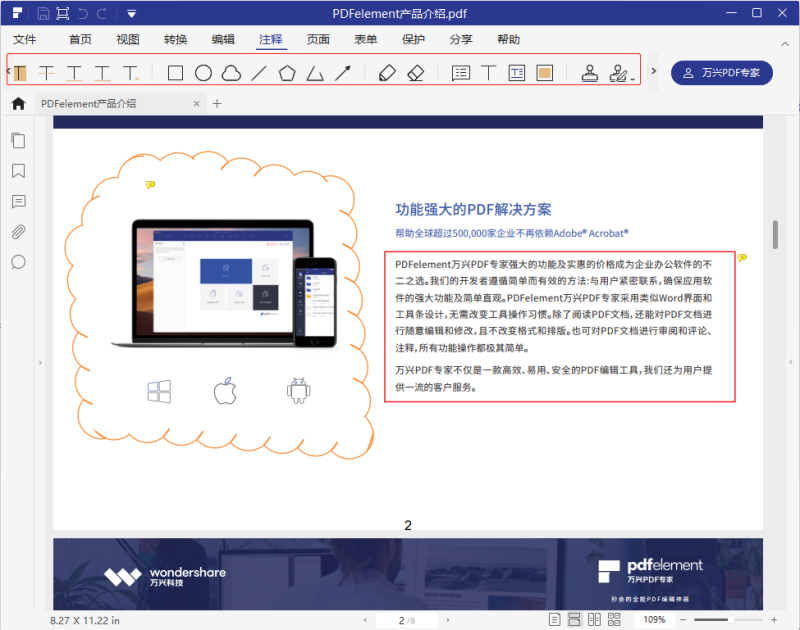Viewport: 800px width, 630px height.
Task: Enable two-page facing view mode
Action: tap(595, 619)
